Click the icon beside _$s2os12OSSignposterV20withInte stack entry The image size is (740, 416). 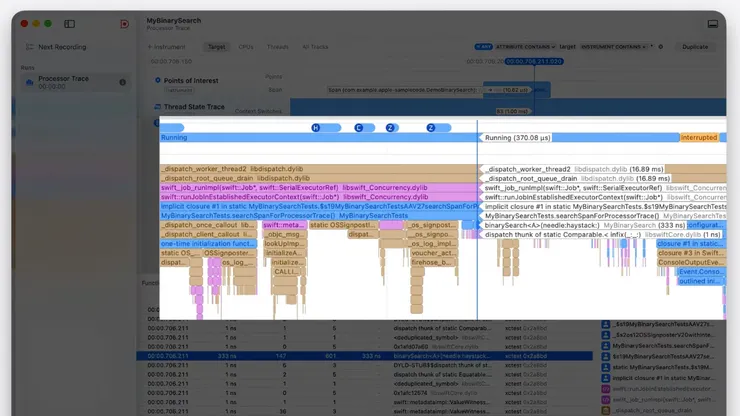coord(605,335)
